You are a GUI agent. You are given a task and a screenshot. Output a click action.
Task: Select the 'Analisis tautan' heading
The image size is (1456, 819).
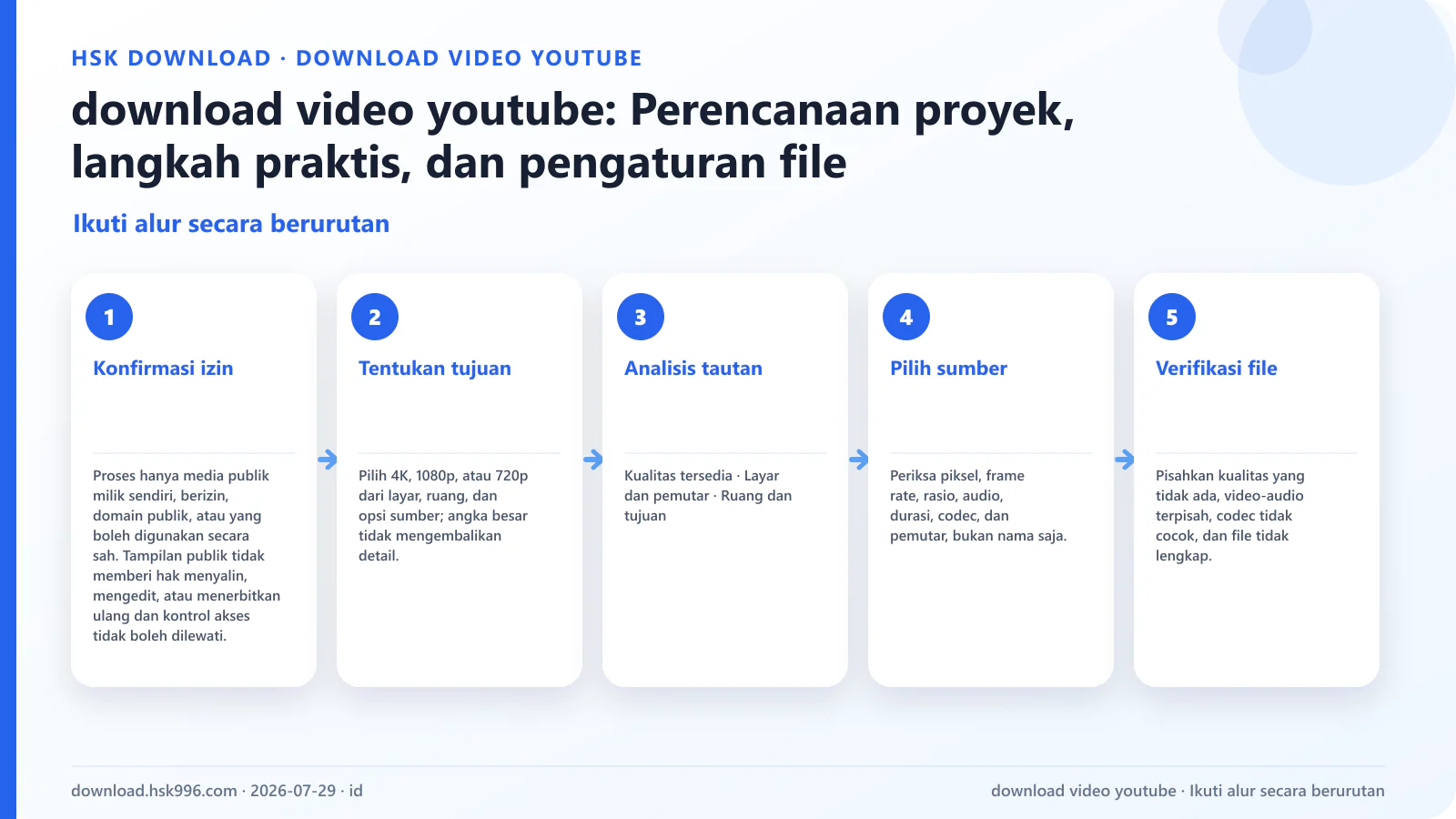pos(693,369)
